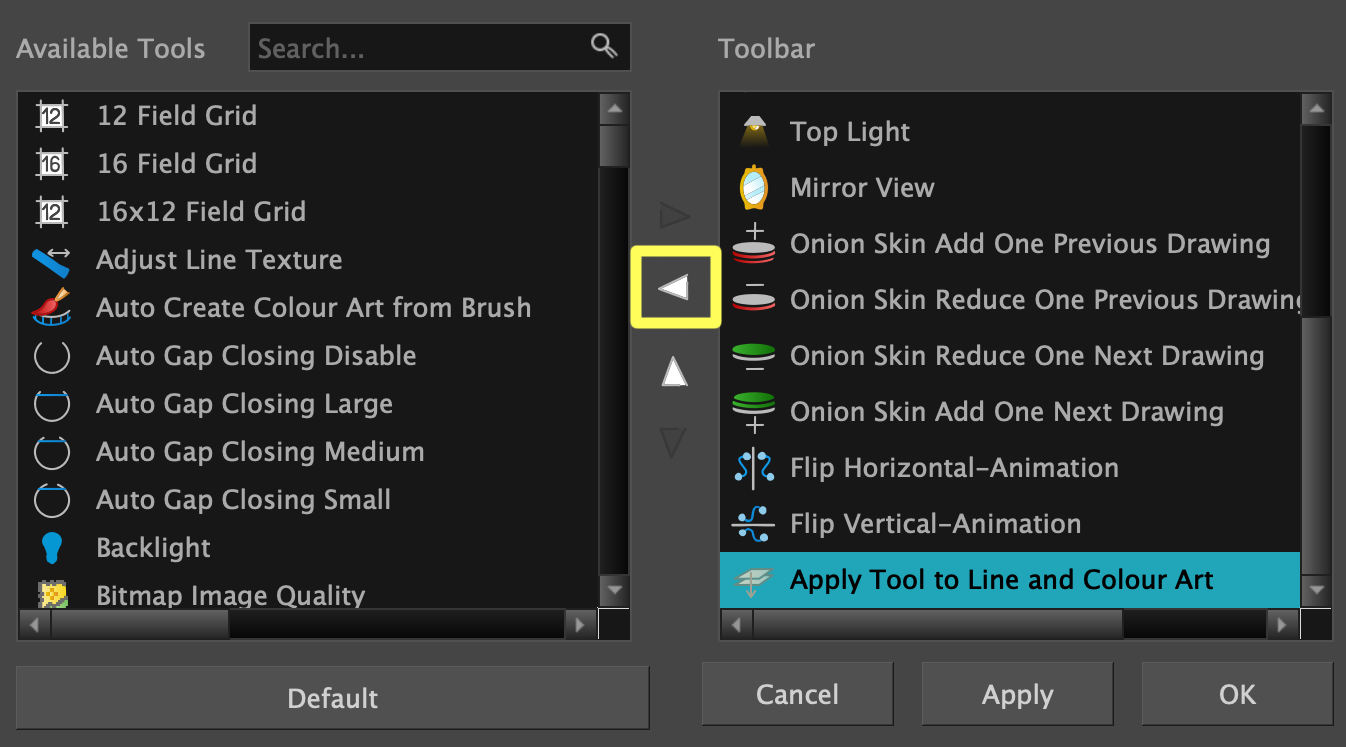This screenshot has width=1346, height=747.
Task: Click inside the Search field
Action: pyautogui.click(x=420, y=46)
